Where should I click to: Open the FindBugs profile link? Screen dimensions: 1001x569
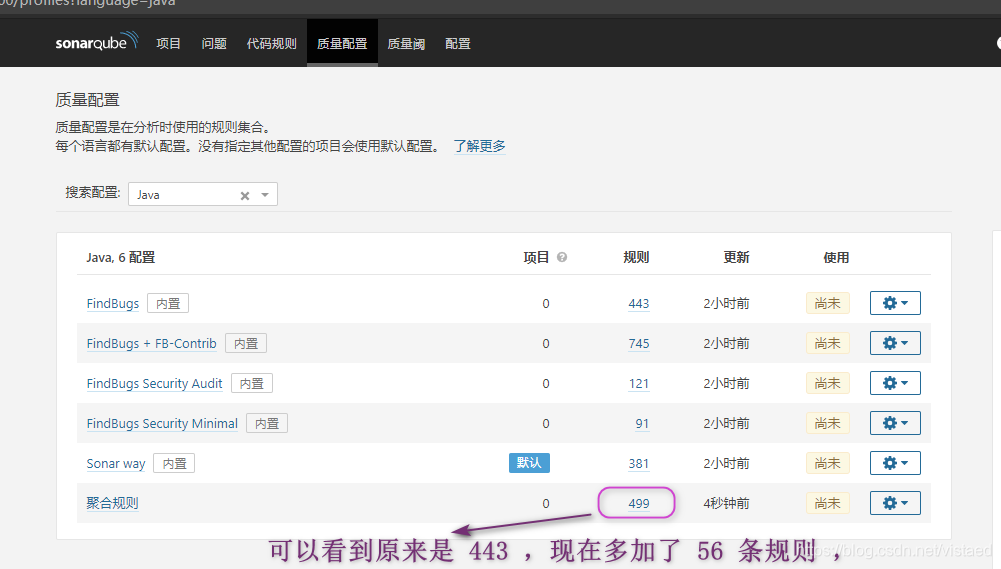tap(113, 303)
